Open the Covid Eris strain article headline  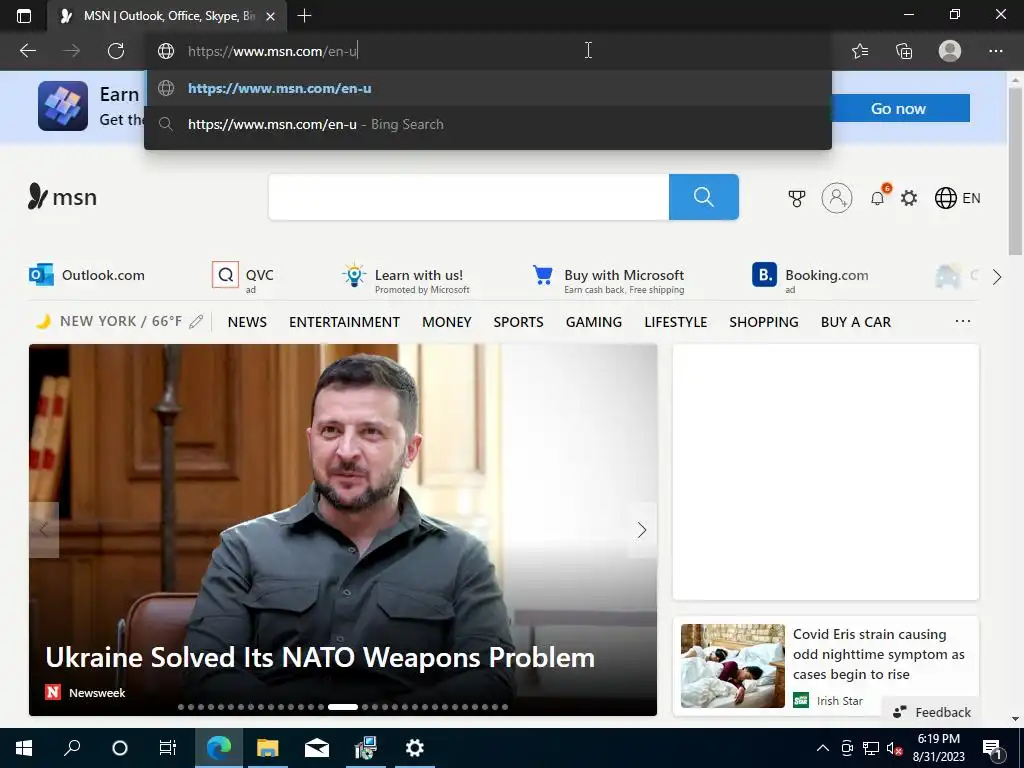tap(878, 654)
